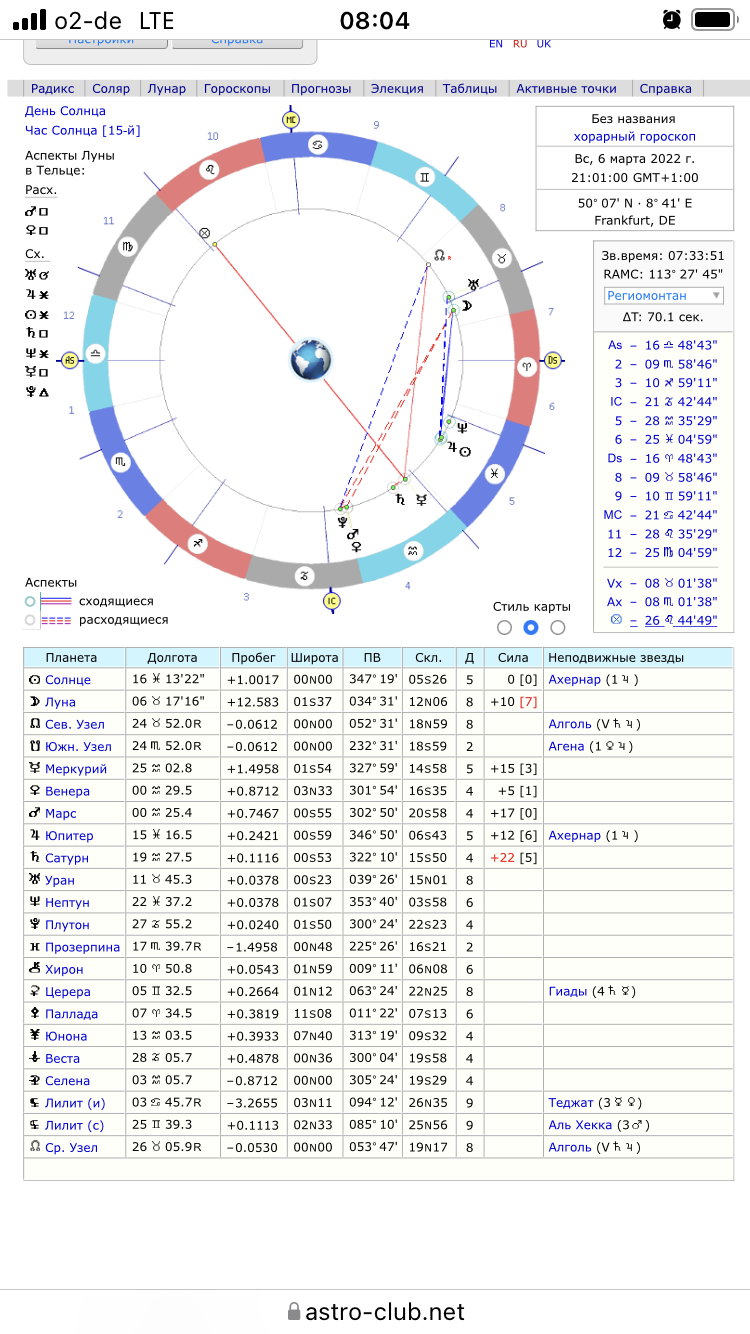This screenshot has height=1334, width=750.
Task: Click the Part of Fortune glyph in chart
Action: 206,233
